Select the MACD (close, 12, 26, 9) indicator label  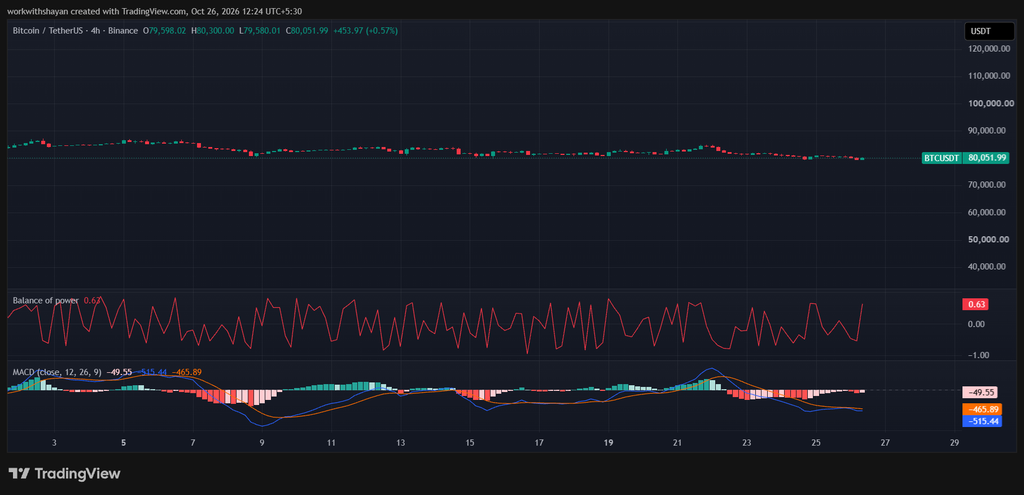point(57,372)
